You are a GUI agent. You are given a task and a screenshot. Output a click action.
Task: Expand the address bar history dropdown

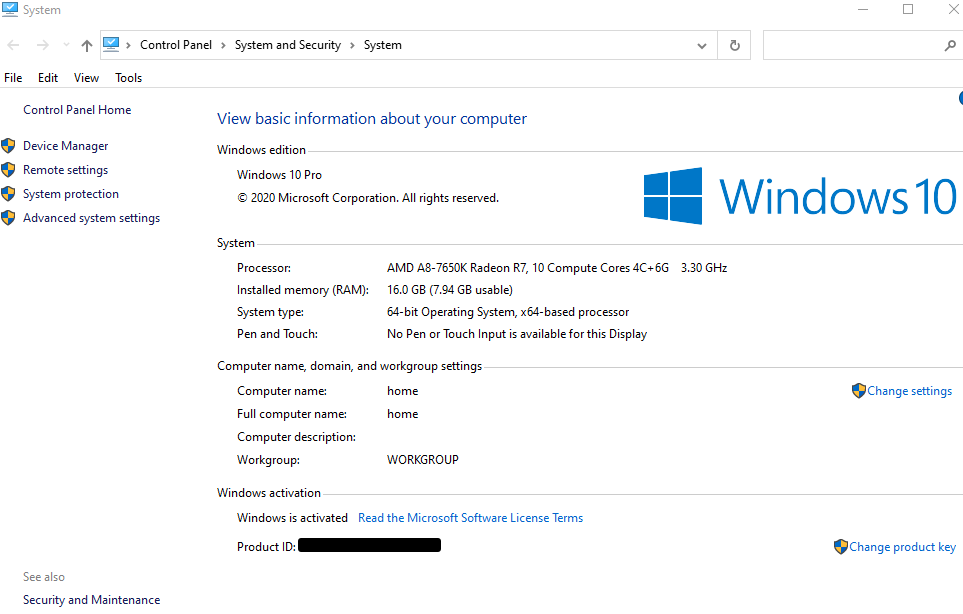coord(702,45)
